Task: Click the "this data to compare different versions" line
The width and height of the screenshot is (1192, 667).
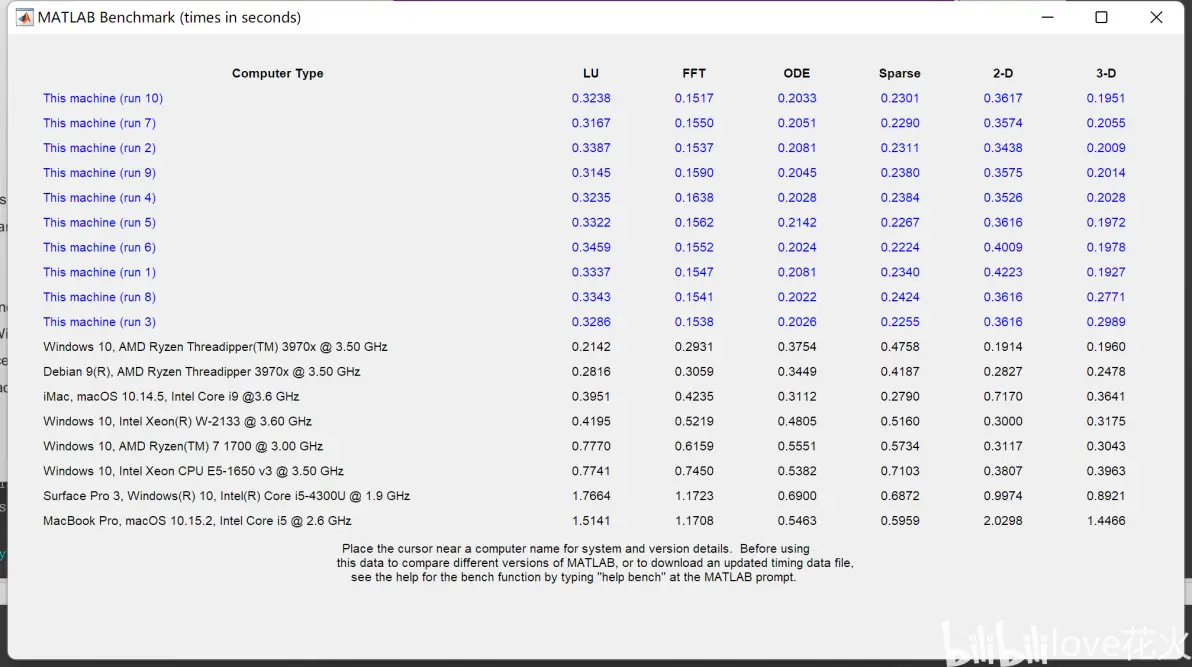Action: point(595,563)
